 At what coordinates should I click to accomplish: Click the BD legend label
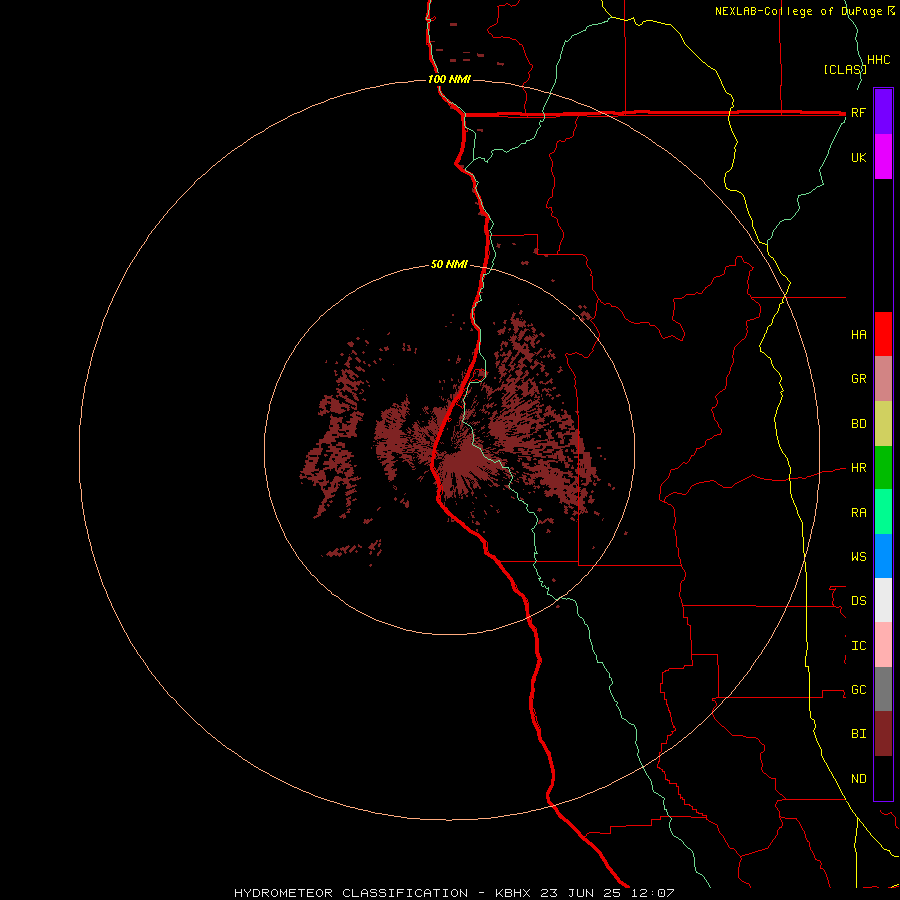point(858,424)
